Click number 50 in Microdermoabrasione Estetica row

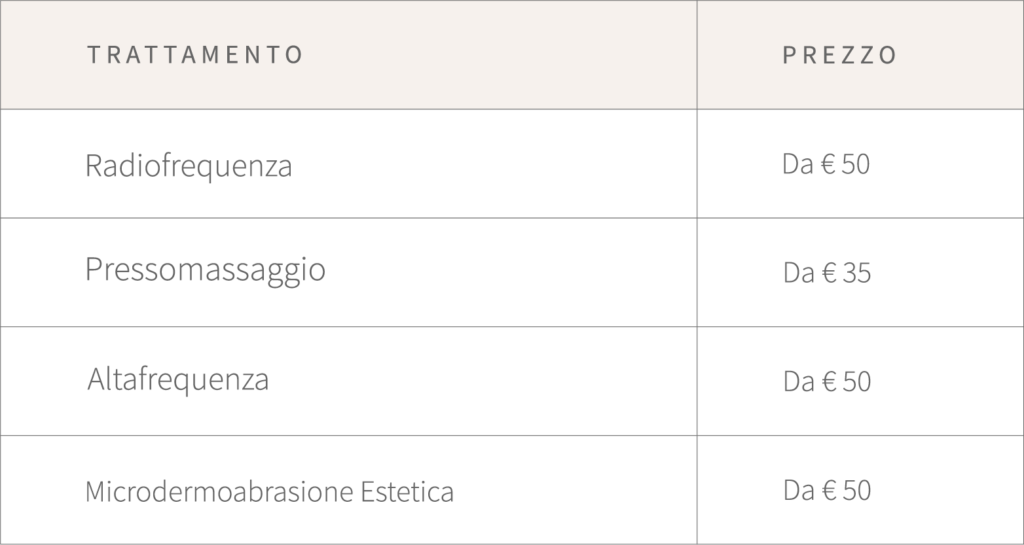(856, 490)
